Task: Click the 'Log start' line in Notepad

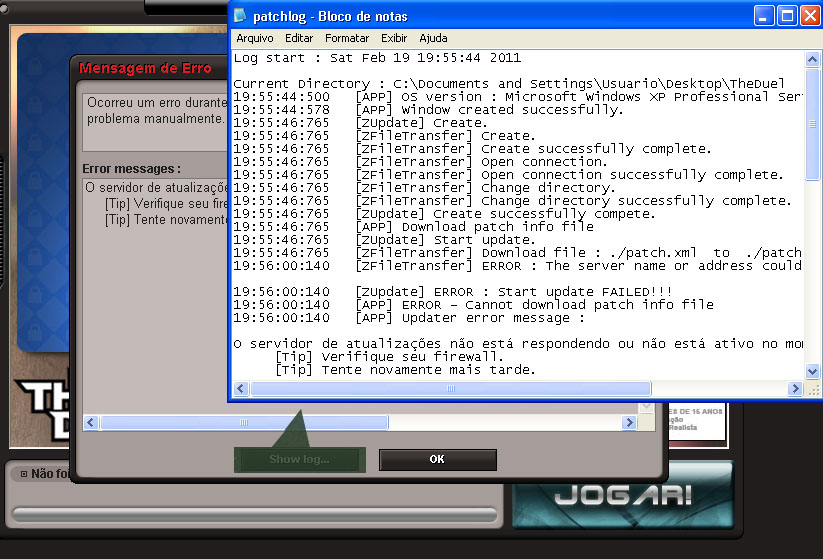Action: [x=377, y=58]
